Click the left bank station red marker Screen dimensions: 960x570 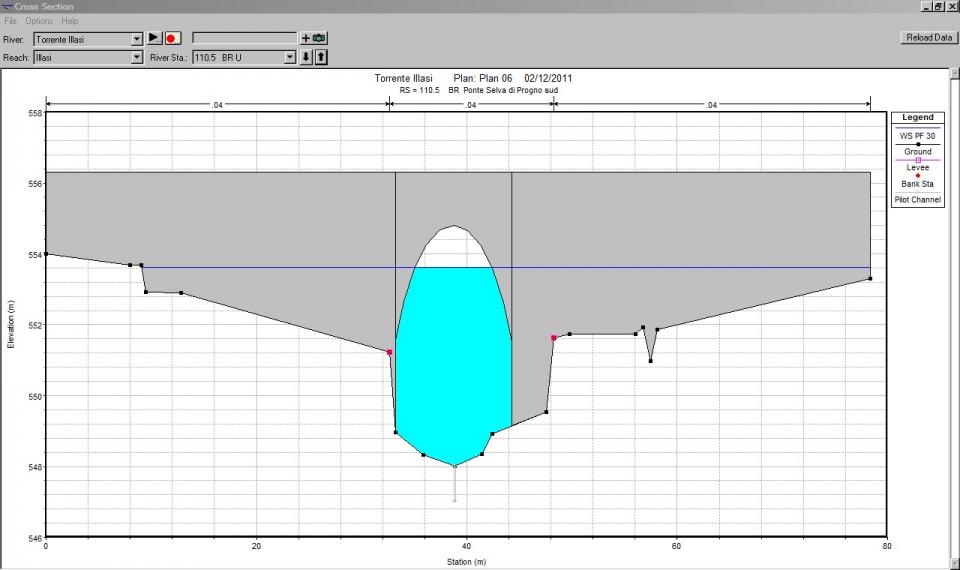389,352
